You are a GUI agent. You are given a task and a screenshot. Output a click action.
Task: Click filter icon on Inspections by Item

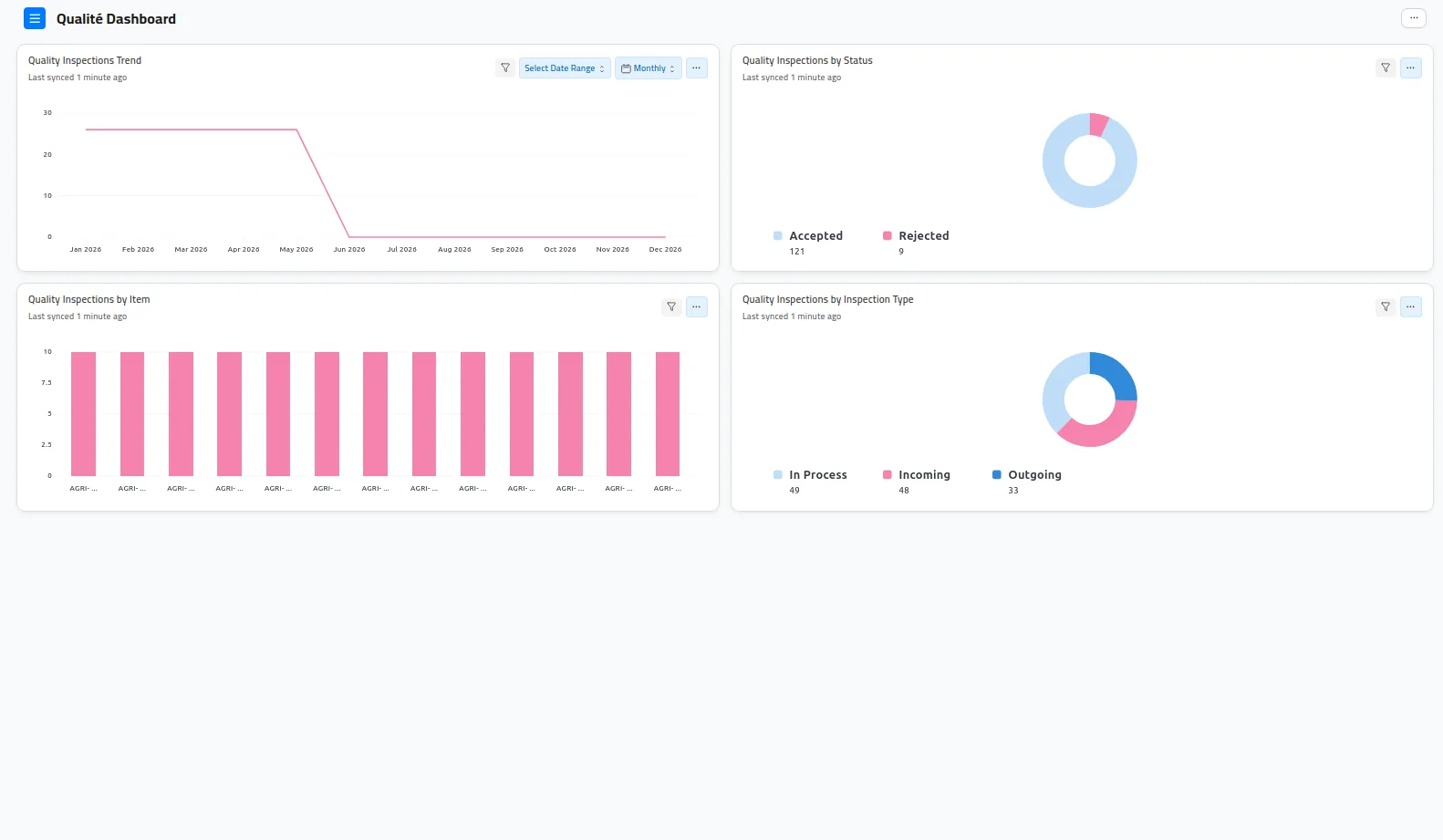click(x=671, y=307)
